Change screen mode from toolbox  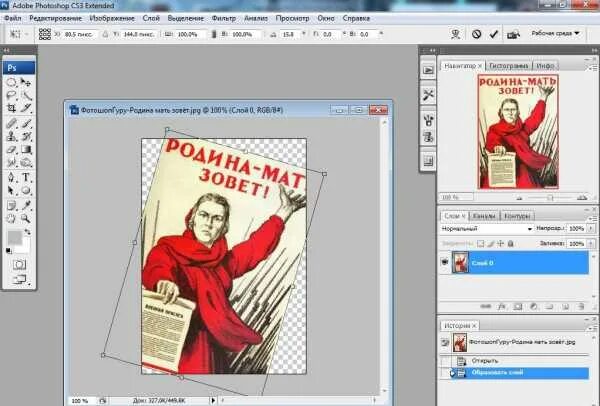pyautogui.click(x=20, y=280)
